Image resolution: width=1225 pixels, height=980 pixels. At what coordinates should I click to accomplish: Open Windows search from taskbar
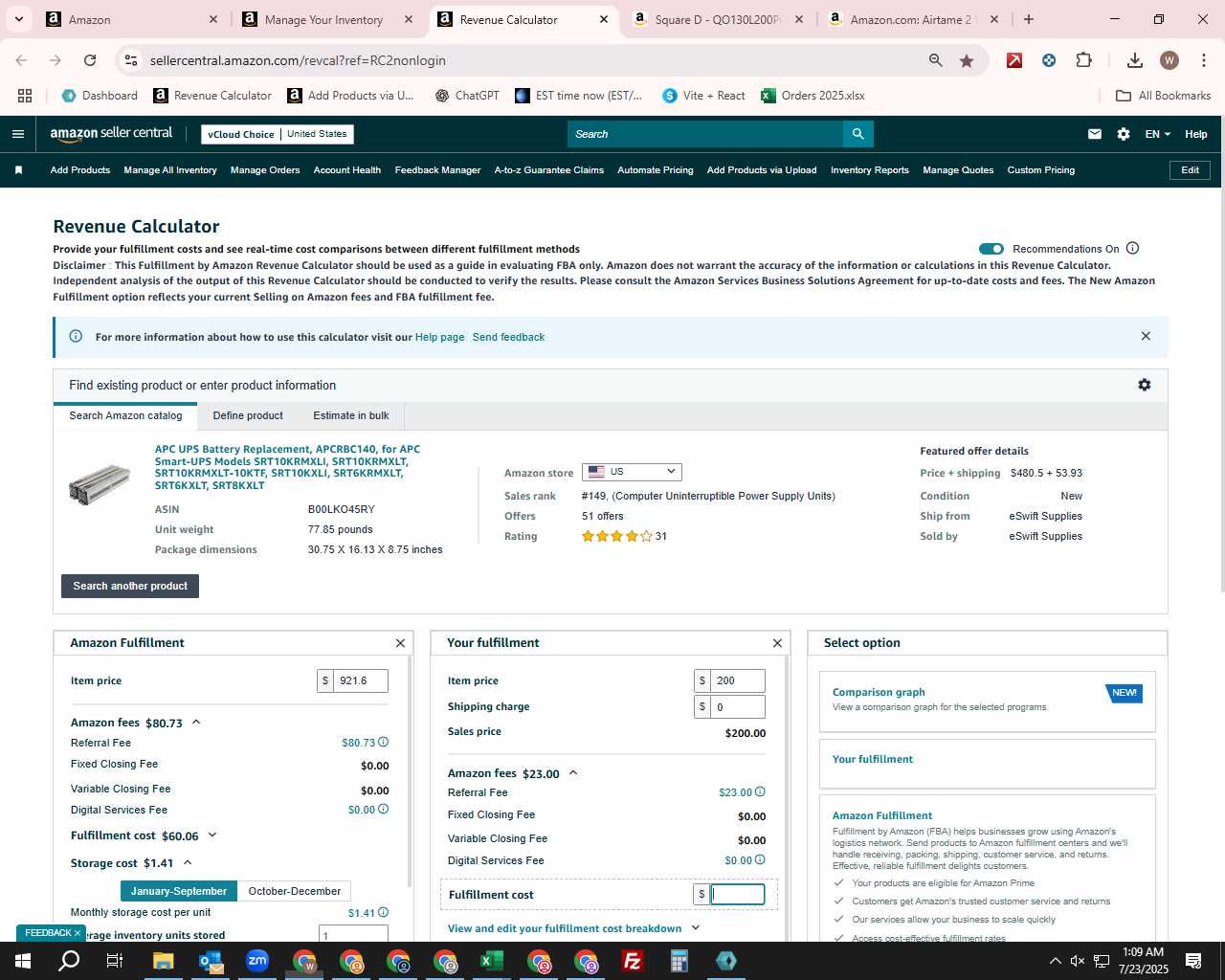click(x=70, y=961)
